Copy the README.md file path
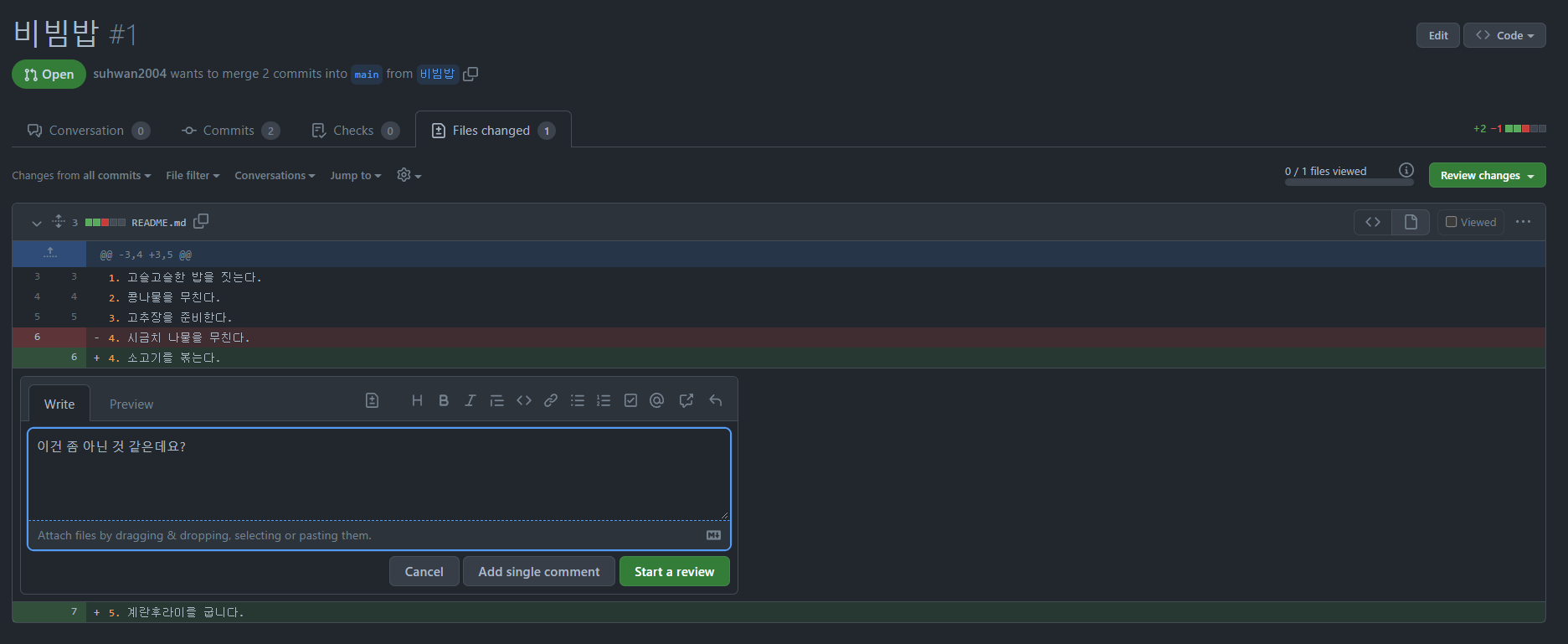The height and width of the screenshot is (644, 1568). (201, 222)
